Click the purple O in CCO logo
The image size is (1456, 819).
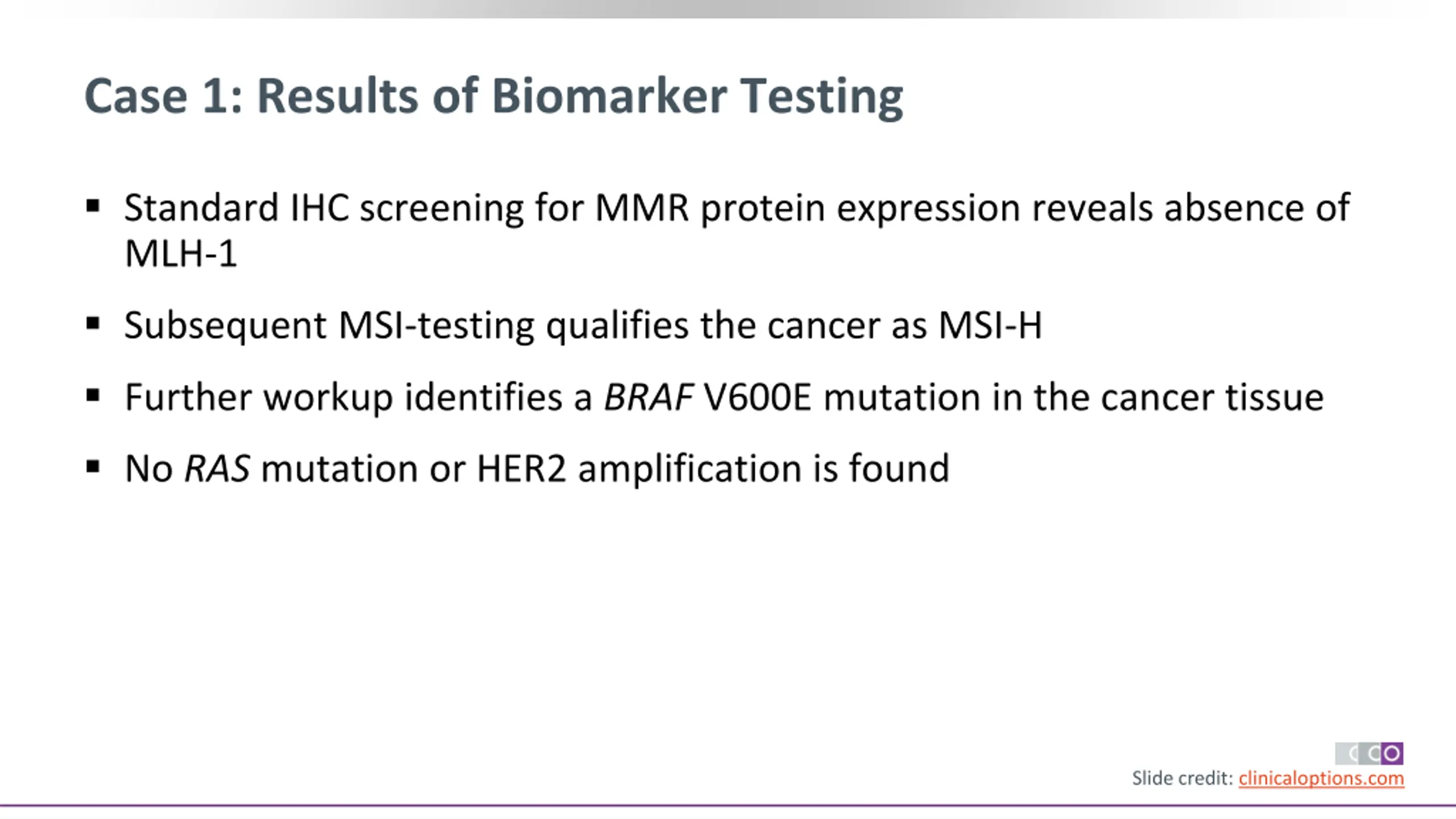[x=1392, y=754]
